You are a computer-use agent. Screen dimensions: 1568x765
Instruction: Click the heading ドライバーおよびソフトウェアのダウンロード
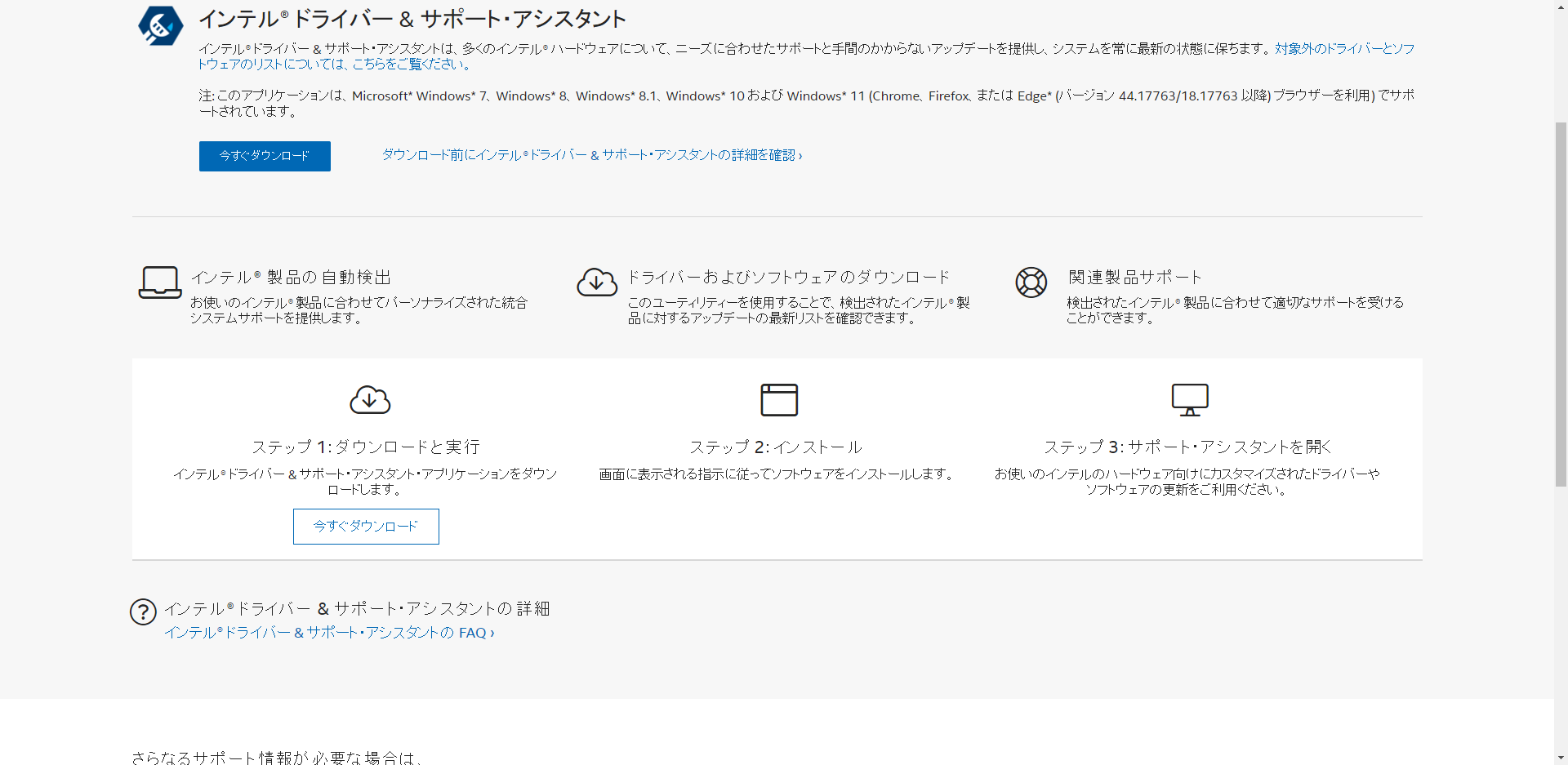coord(789,278)
